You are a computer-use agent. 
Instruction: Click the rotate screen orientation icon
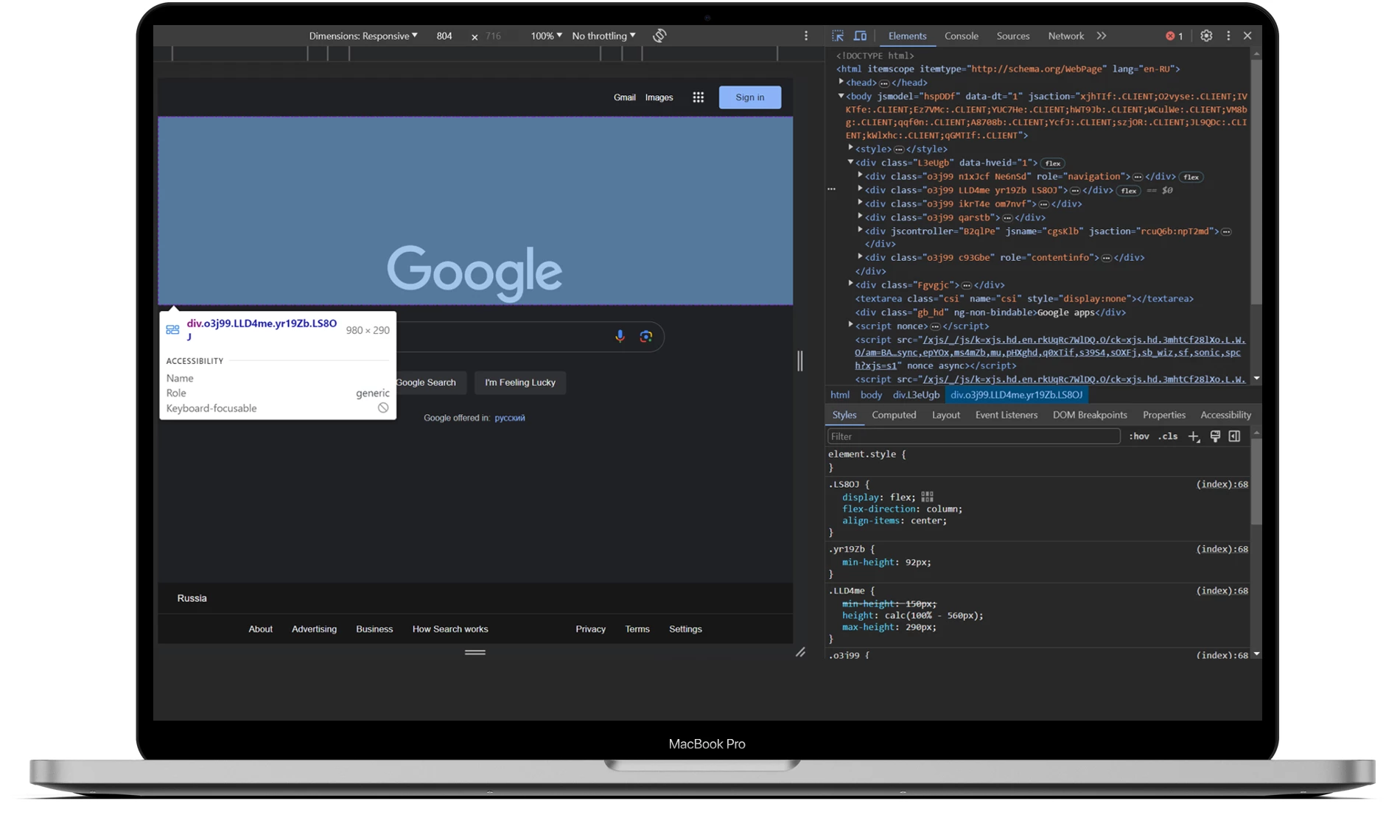pos(659,35)
